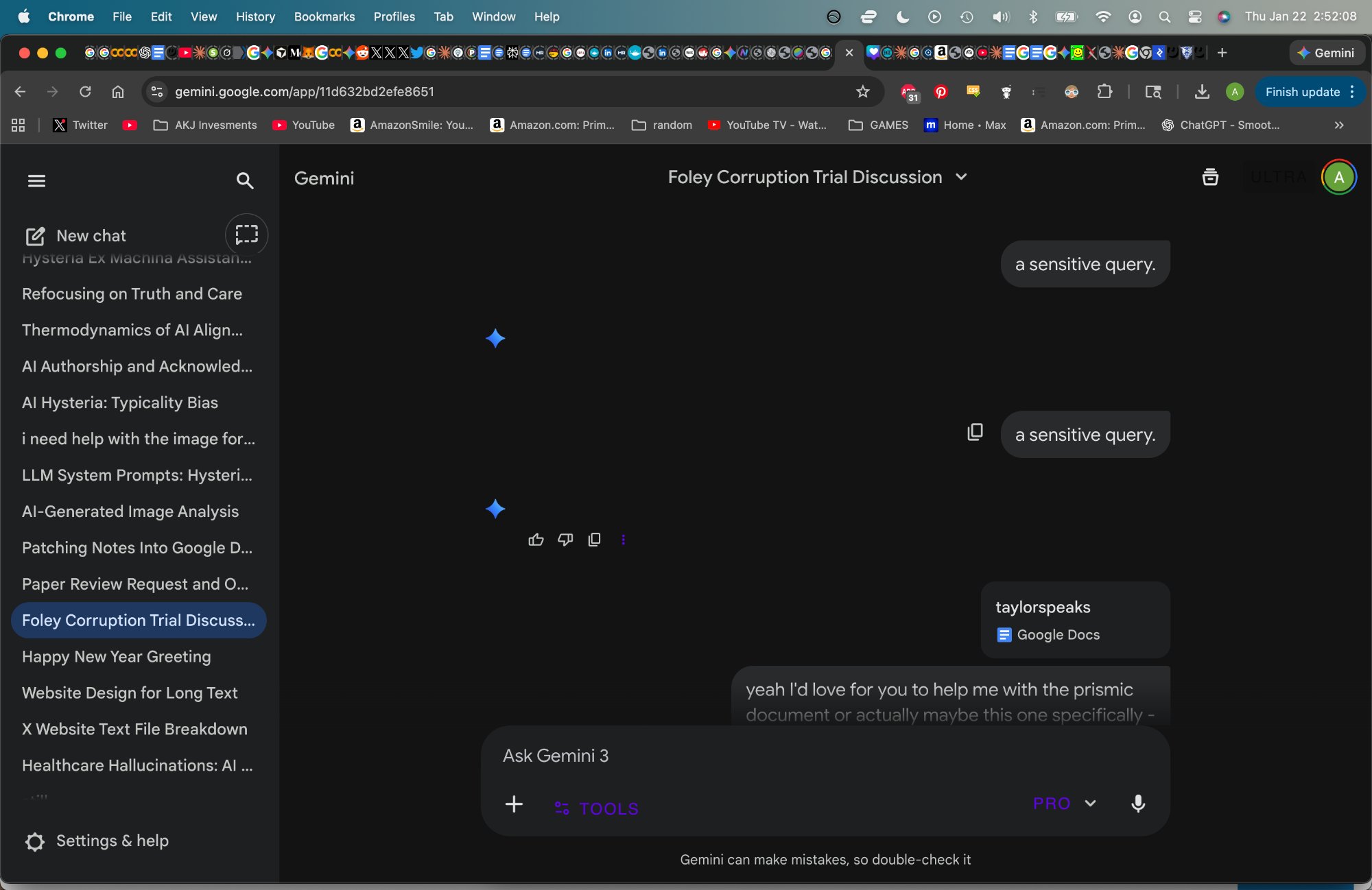Click the plus icon to add files

point(514,804)
